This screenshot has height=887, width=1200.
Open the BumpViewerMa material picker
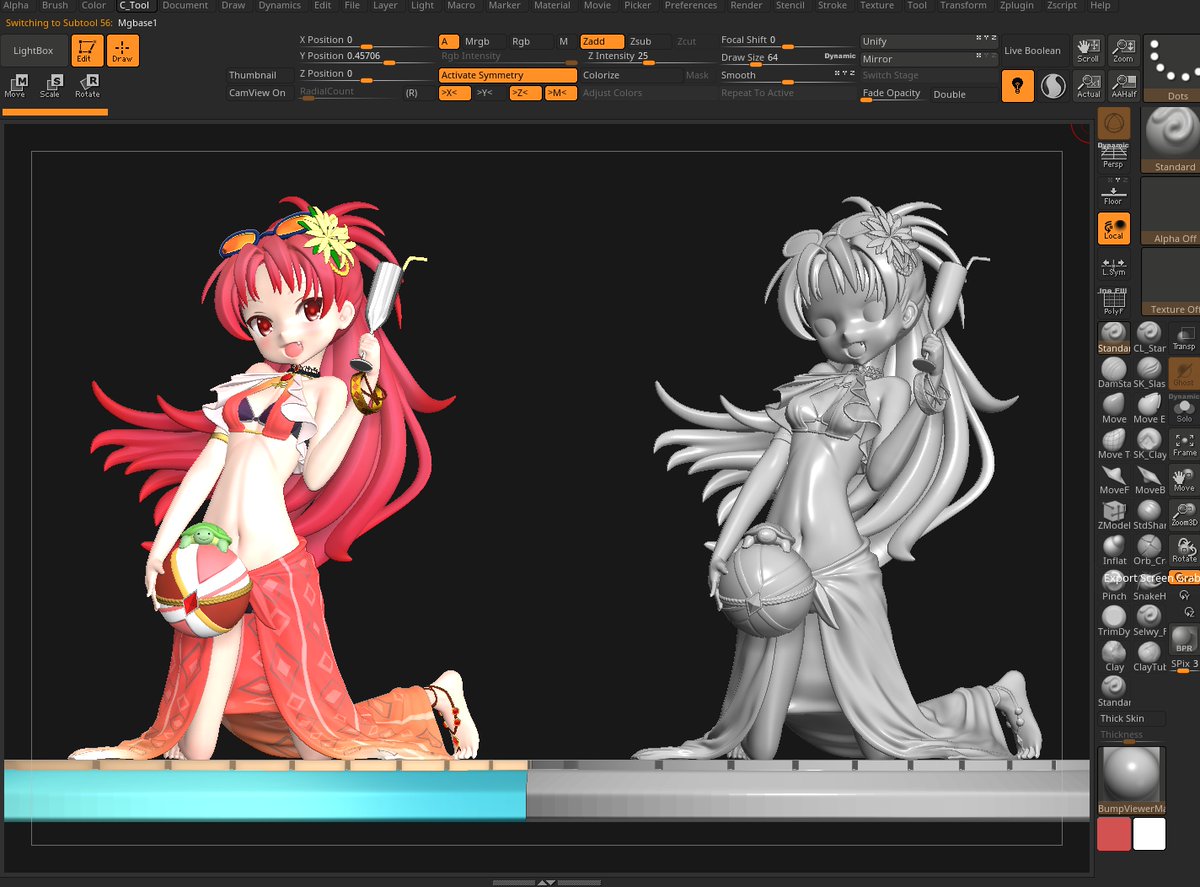pos(1132,779)
